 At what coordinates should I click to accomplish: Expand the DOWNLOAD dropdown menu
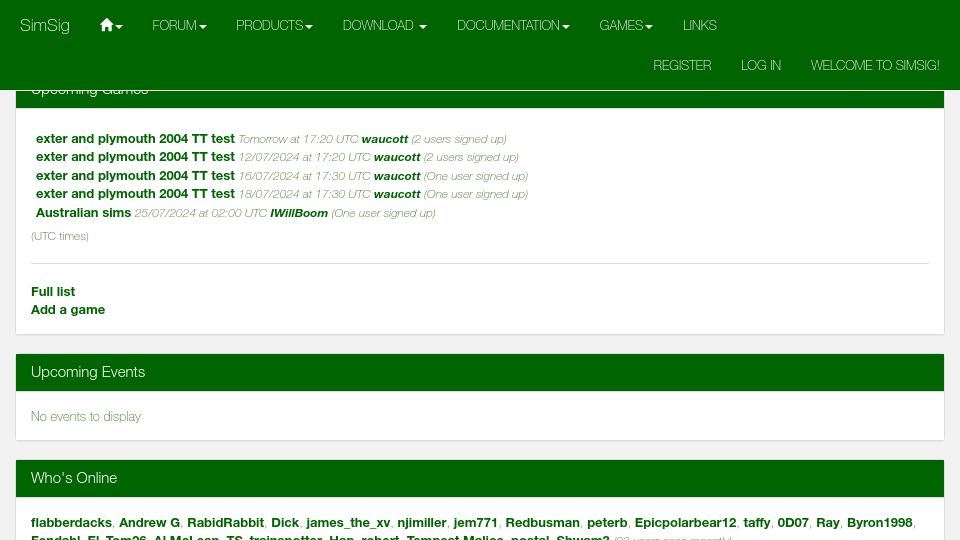pos(384,25)
